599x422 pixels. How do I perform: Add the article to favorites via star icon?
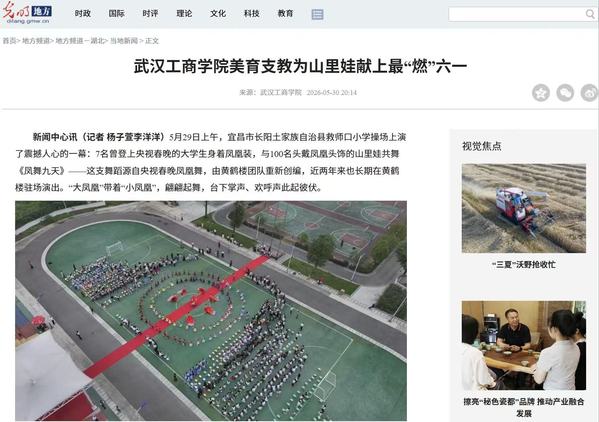click(x=541, y=92)
